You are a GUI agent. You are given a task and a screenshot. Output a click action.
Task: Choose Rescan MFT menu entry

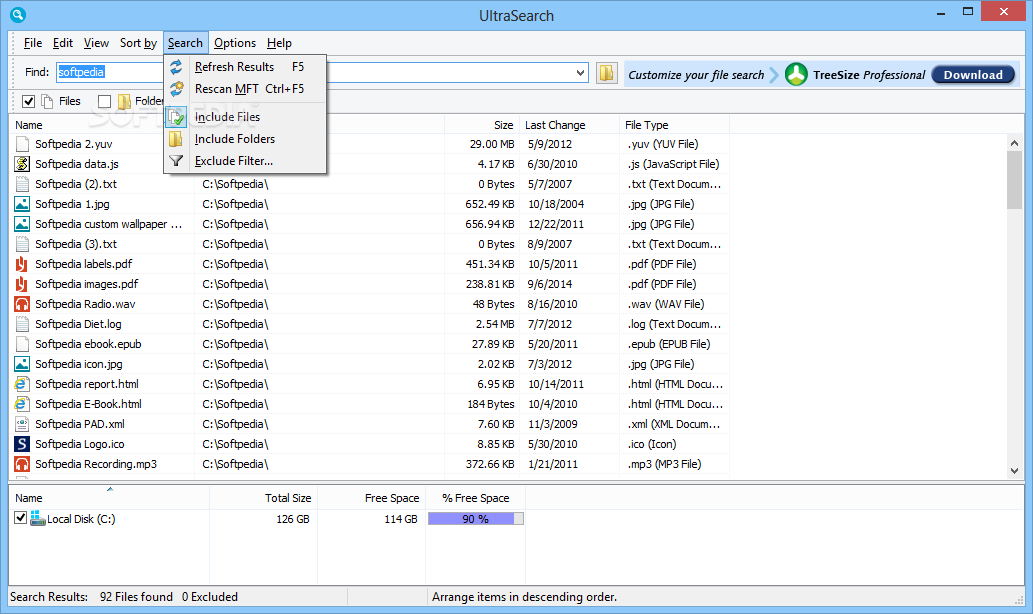click(245, 88)
